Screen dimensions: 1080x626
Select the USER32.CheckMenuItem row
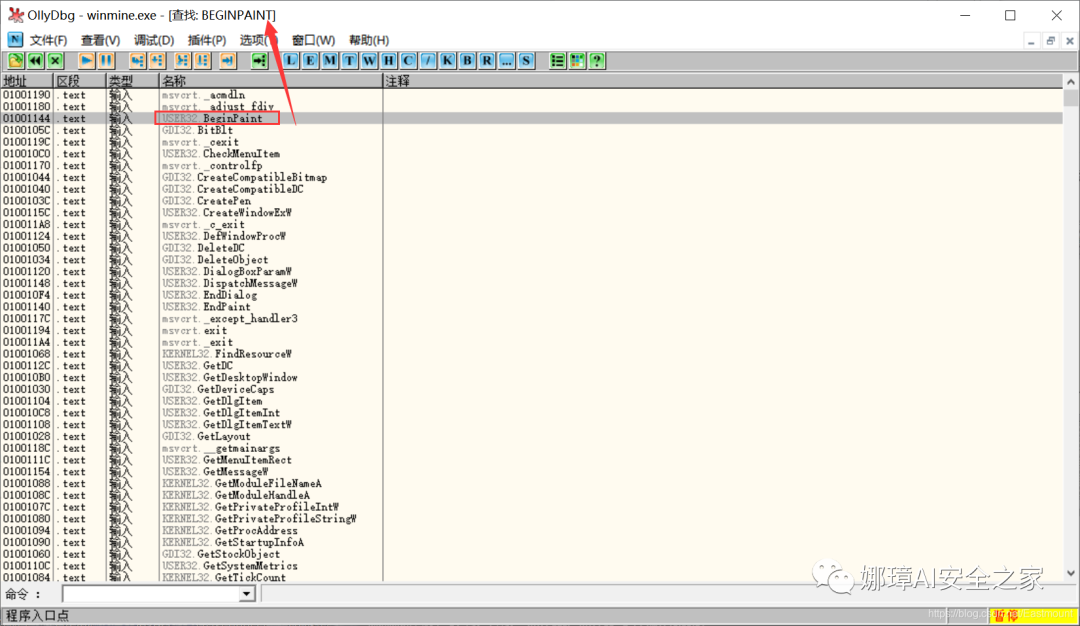point(532,154)
